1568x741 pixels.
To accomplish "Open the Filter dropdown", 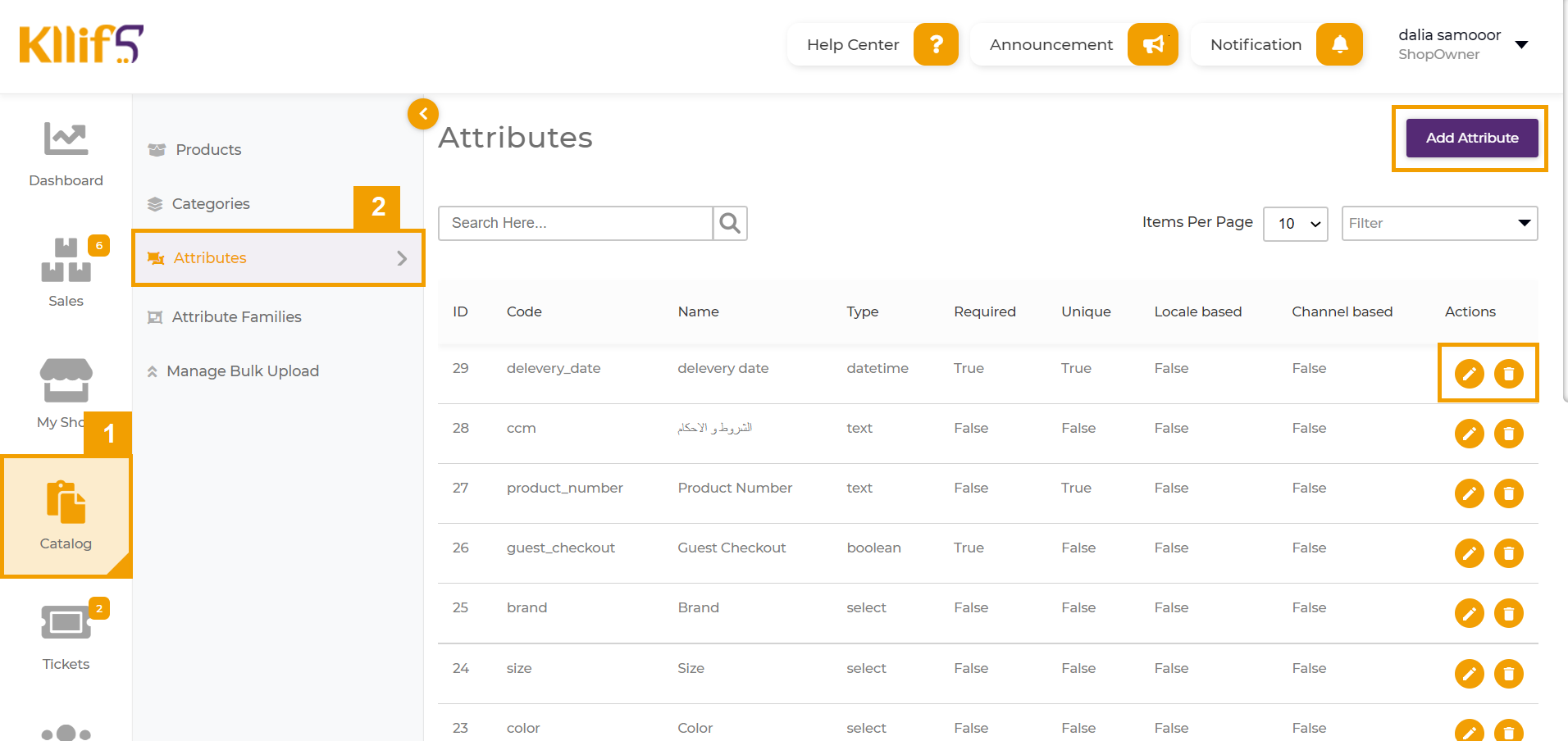I will coord(1439,224).
